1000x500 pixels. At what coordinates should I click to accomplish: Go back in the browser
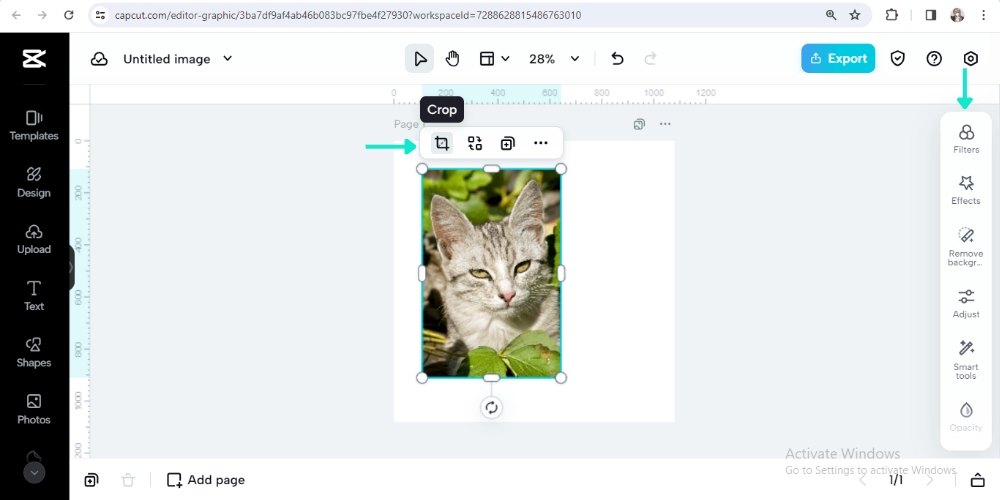point(16,15)
